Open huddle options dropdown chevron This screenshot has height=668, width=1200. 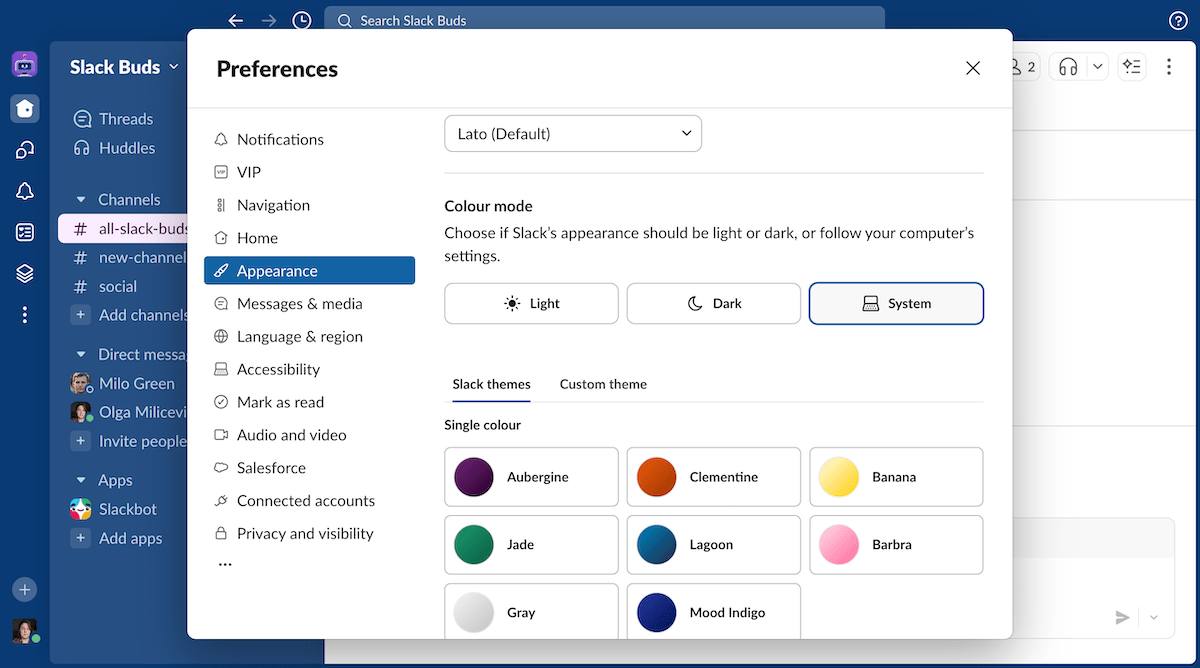1098,67
